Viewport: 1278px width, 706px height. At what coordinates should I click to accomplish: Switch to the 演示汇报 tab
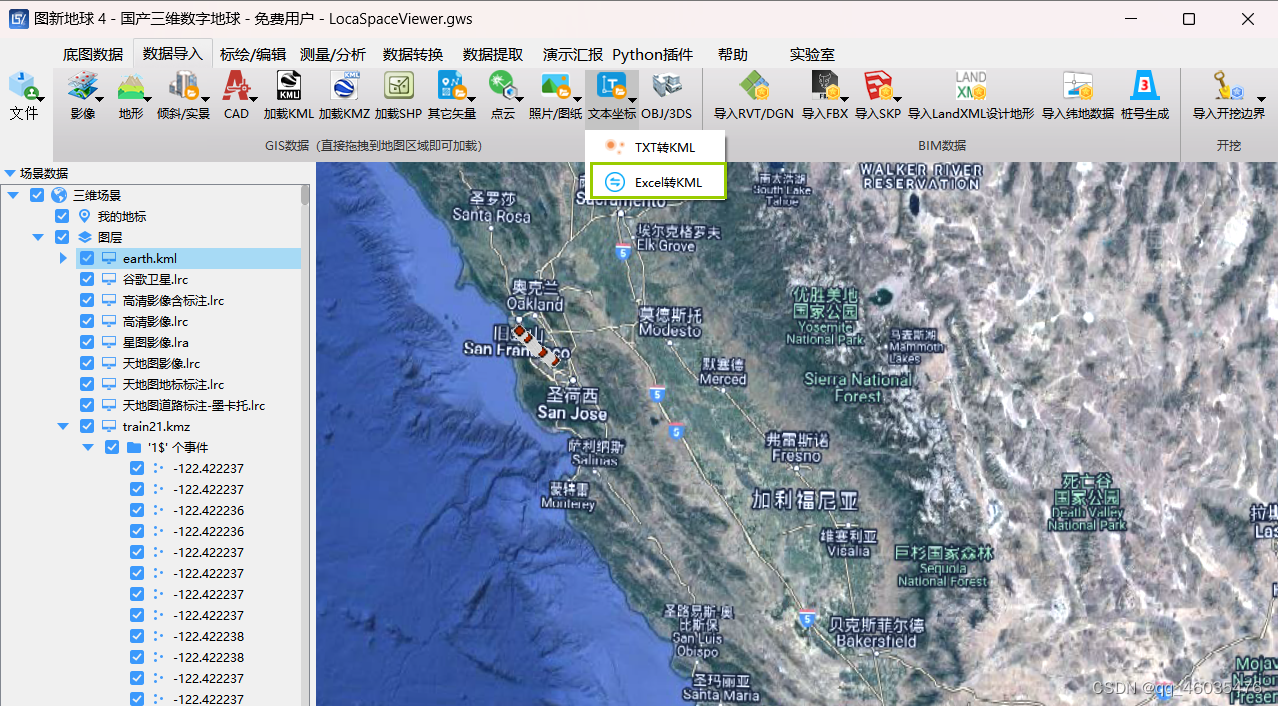(573, 54)
